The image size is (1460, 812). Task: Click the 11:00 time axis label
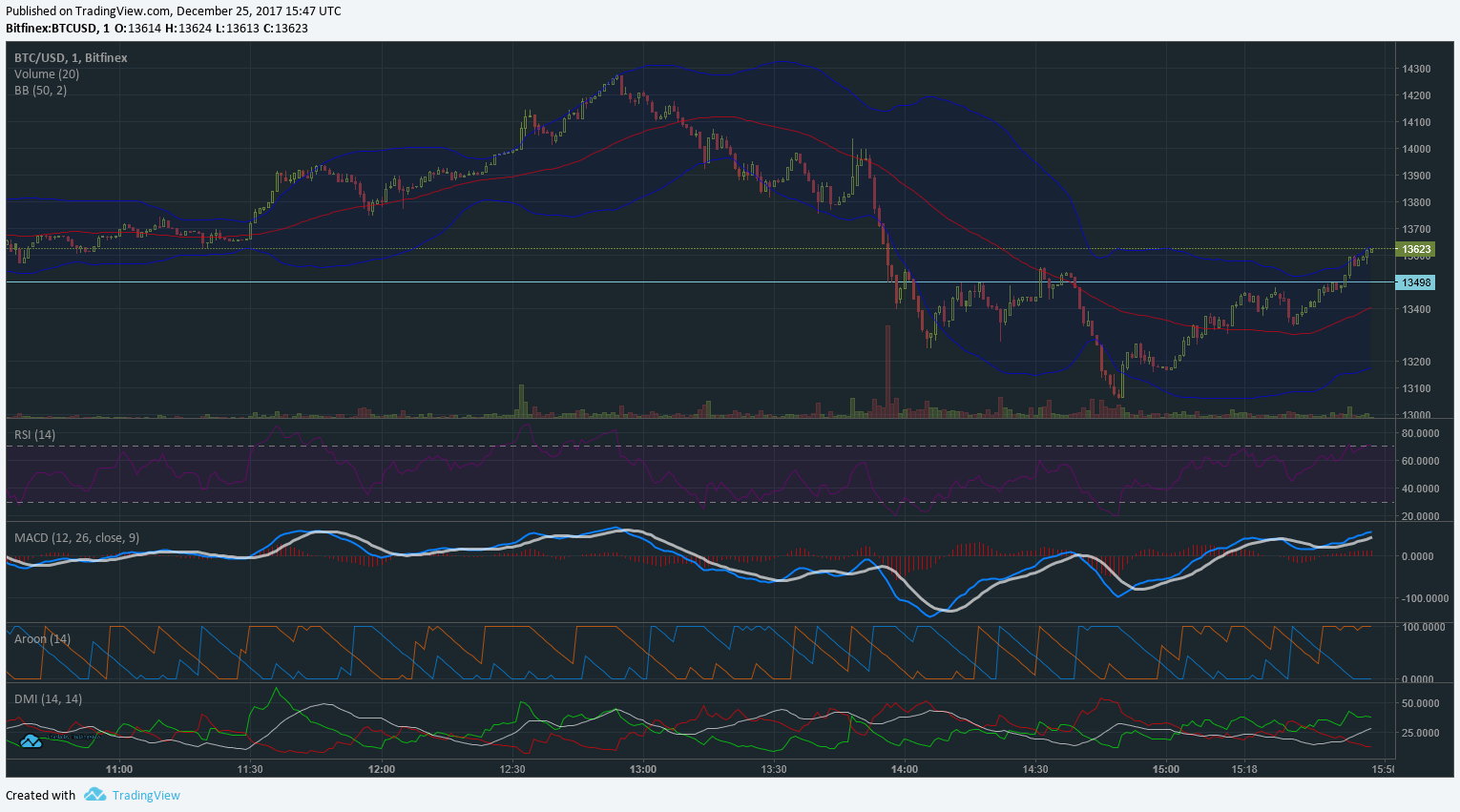click(x=119, y=769)
